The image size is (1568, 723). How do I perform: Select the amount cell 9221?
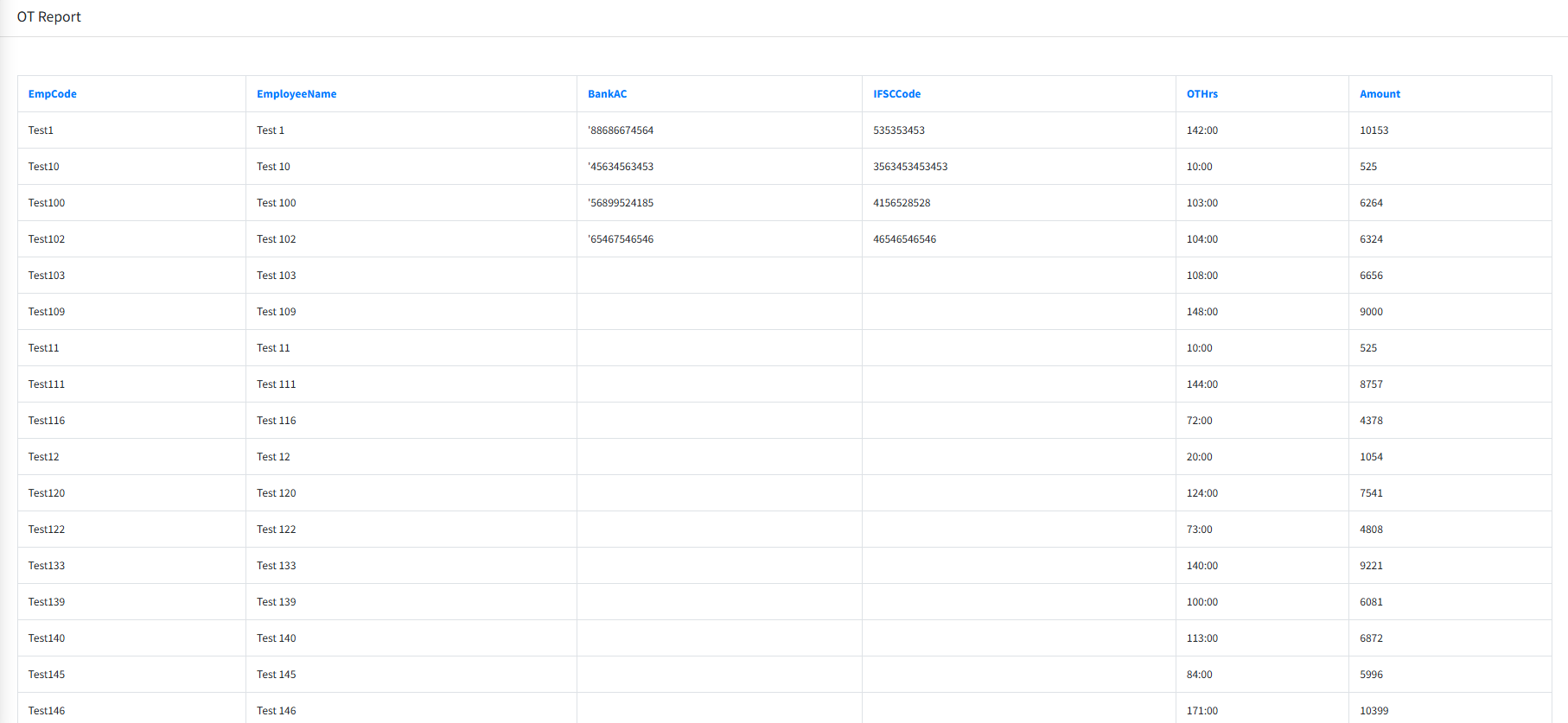pos(1371,566)
